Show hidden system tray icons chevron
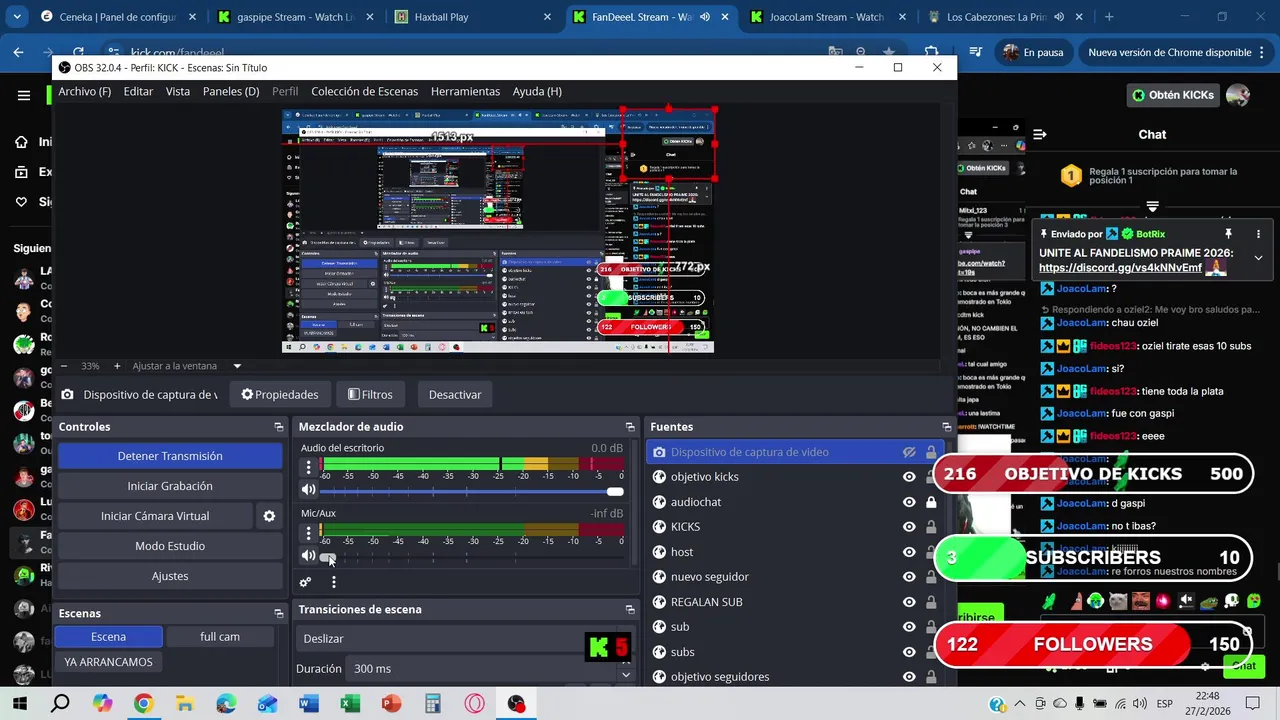This screenshot has height=720, width=1280. (x=1019, y=704)
